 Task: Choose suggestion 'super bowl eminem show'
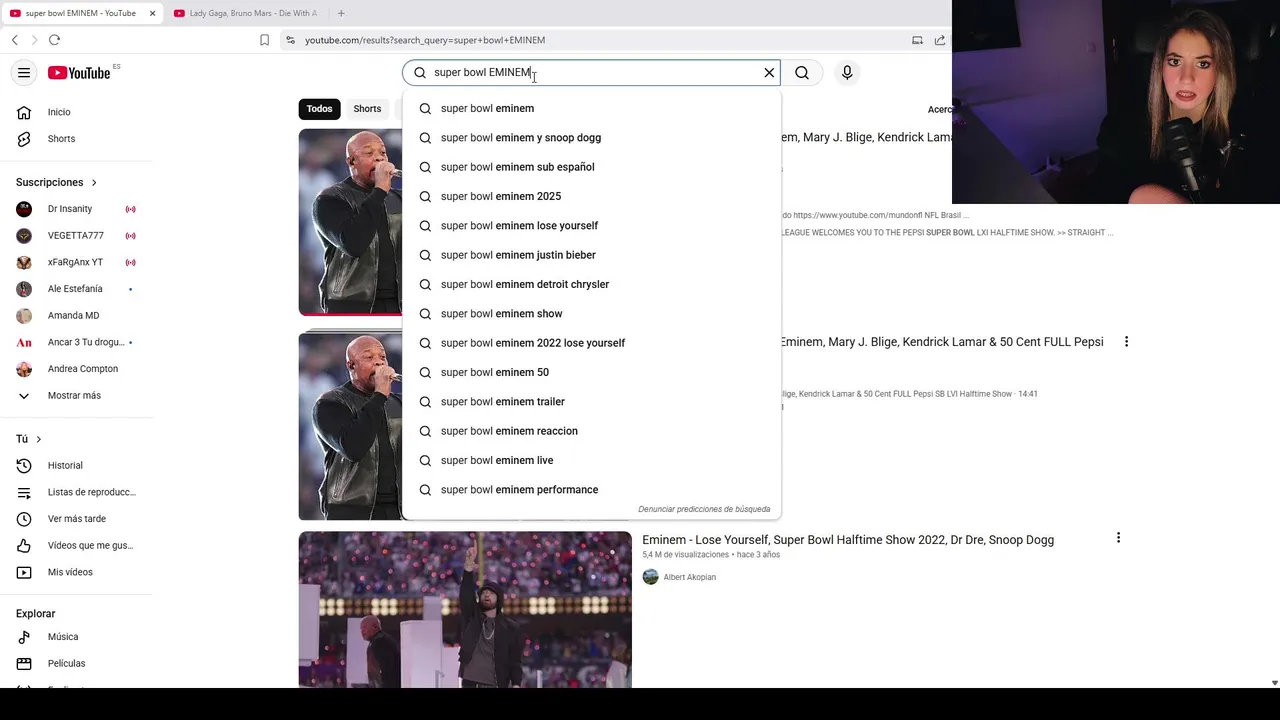point(591,314)
